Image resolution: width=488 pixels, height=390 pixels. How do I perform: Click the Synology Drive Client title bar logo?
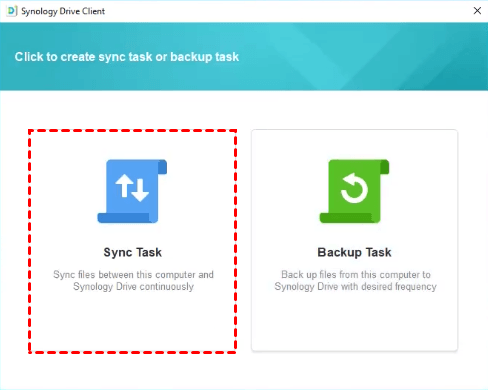(x=12, y=11)
